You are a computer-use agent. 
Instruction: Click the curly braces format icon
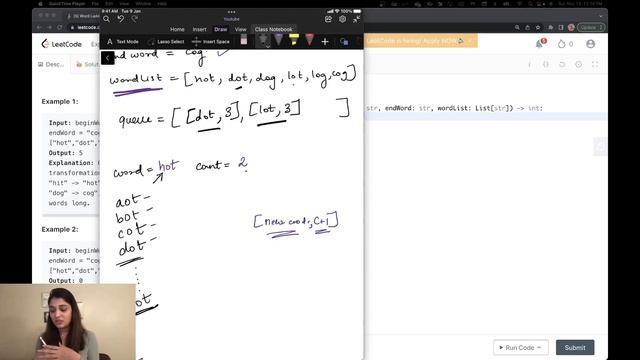click(x=546, y=64)
